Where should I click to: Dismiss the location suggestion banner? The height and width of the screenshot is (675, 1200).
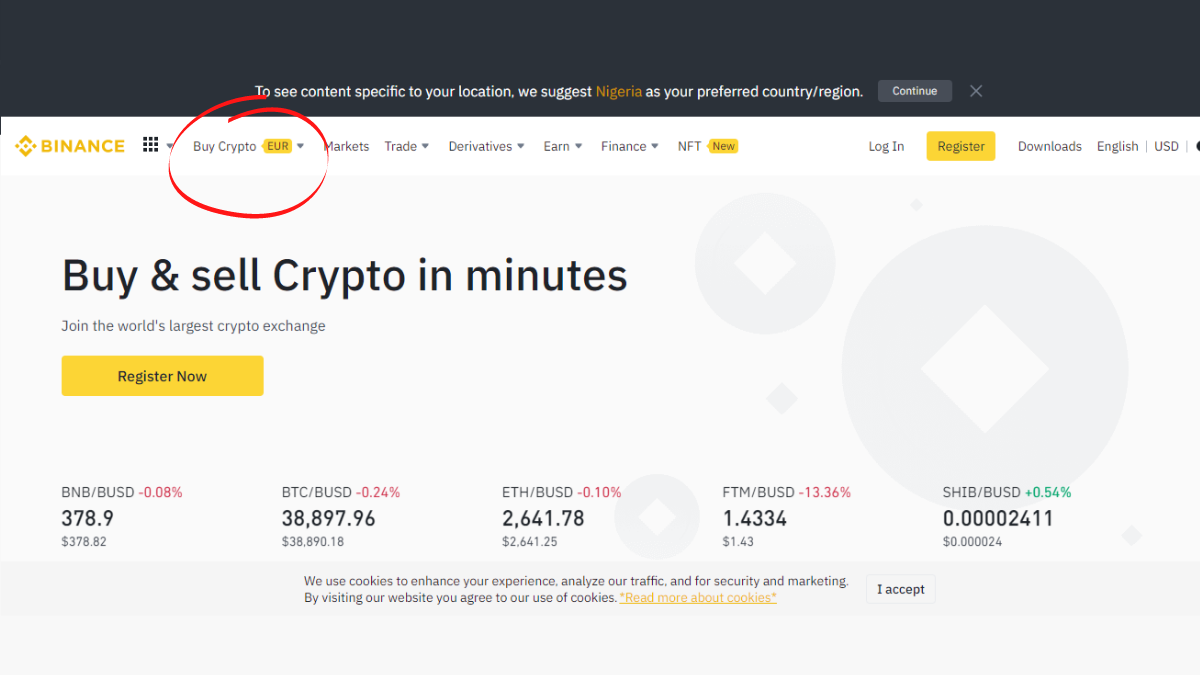pos(976,91)
